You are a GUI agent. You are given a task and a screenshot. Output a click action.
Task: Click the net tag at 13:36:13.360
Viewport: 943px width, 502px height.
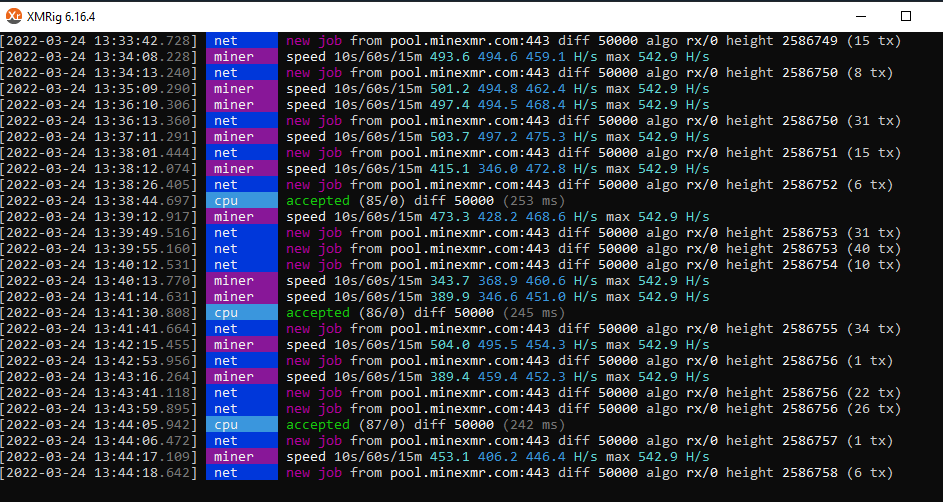242,121
